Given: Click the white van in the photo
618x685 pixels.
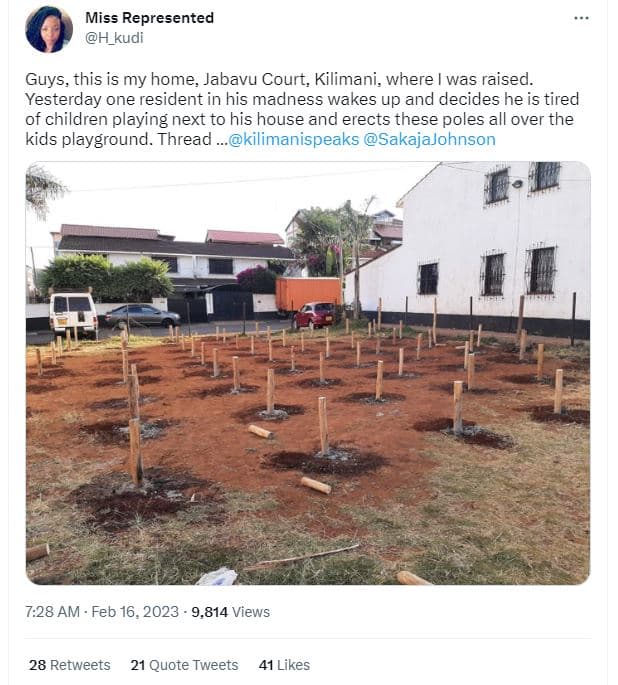Looking at the screenshot, I should coord(73,313).
